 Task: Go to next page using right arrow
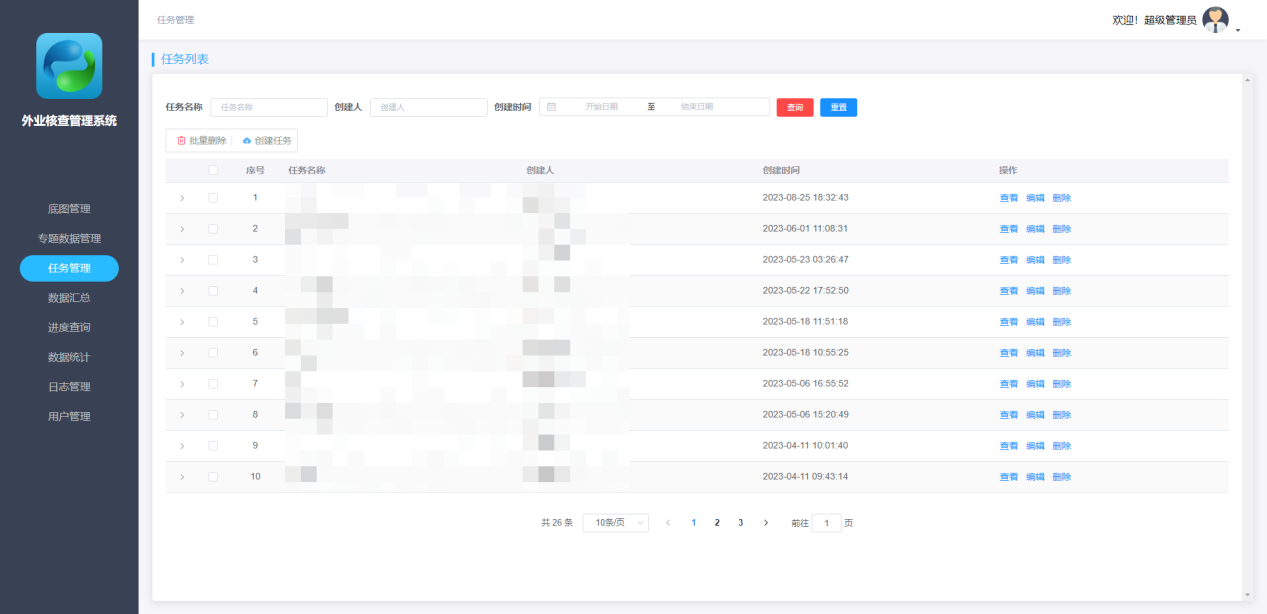point(766,523)
